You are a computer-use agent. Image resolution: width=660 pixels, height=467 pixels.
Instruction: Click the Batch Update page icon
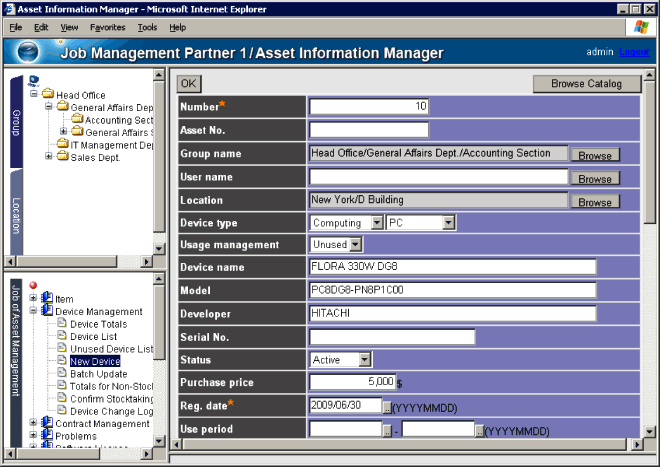62,374
